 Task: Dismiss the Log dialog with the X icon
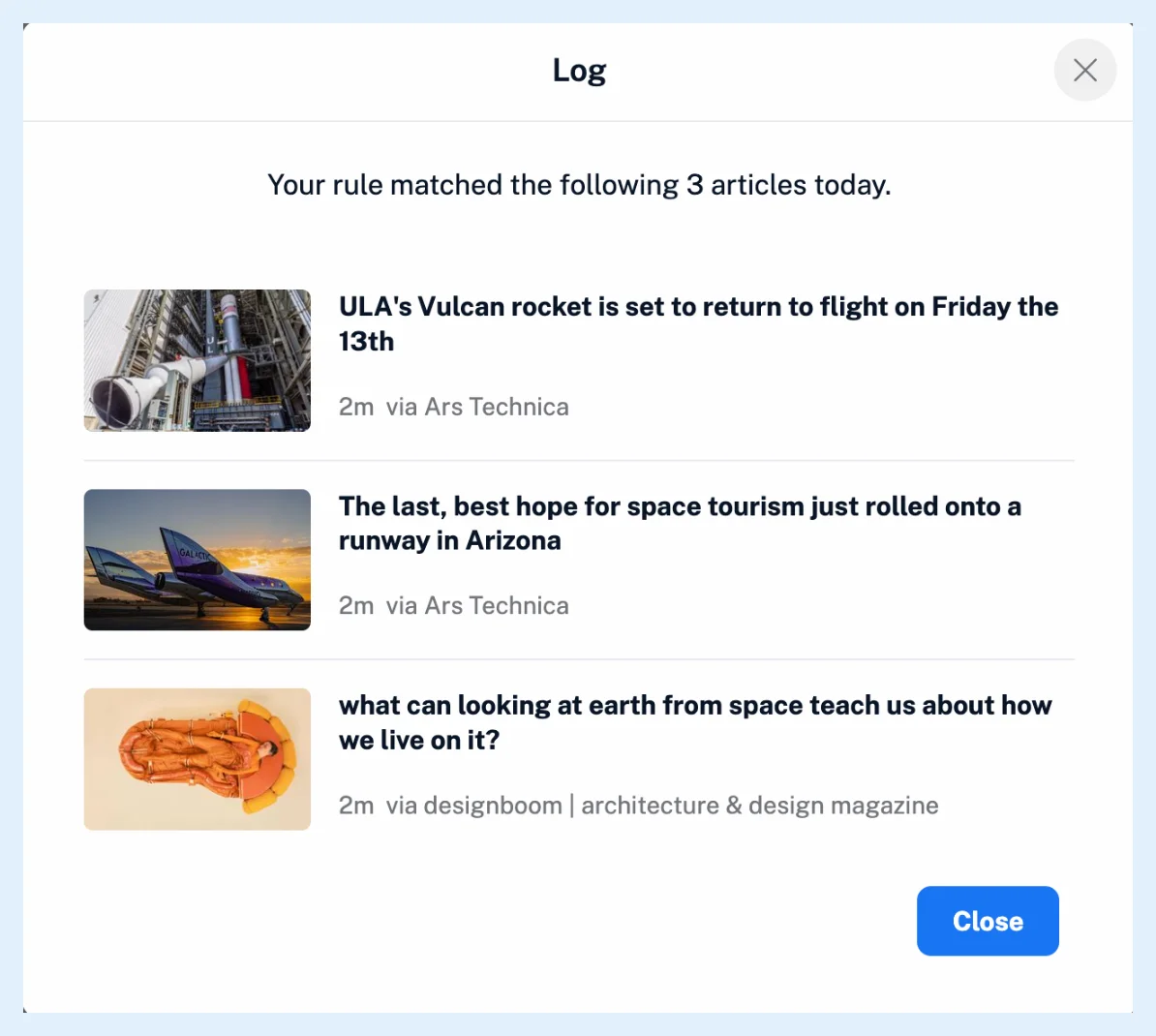(1084, 70)
